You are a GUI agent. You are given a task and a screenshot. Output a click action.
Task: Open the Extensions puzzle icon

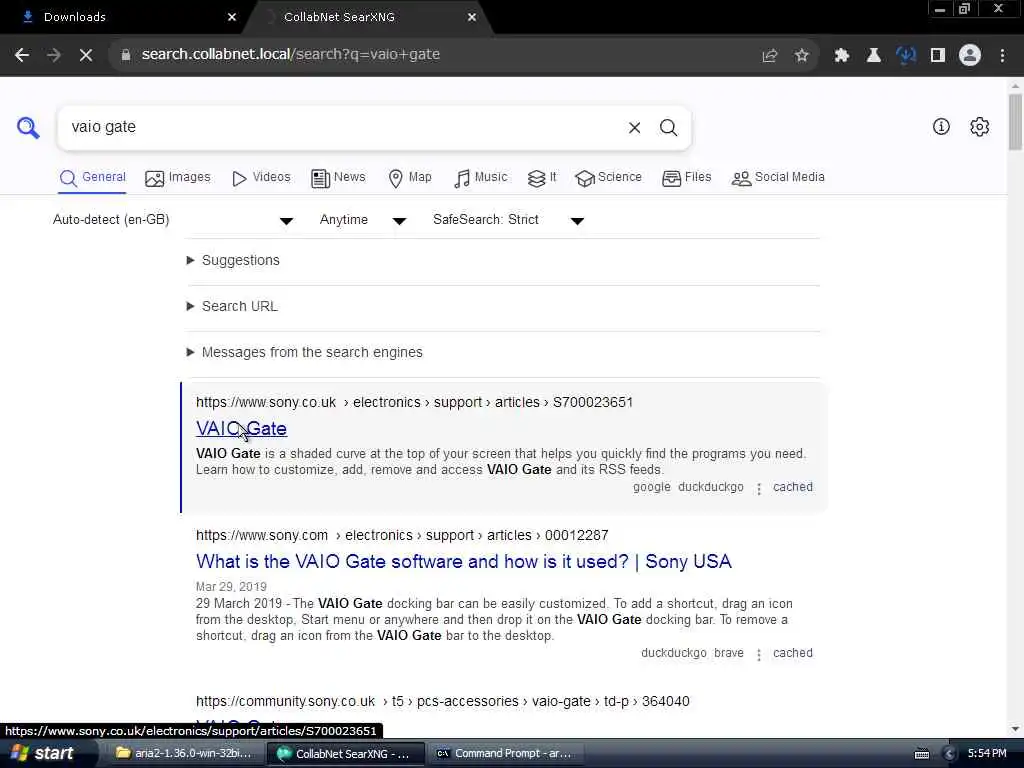click(841, 56)
